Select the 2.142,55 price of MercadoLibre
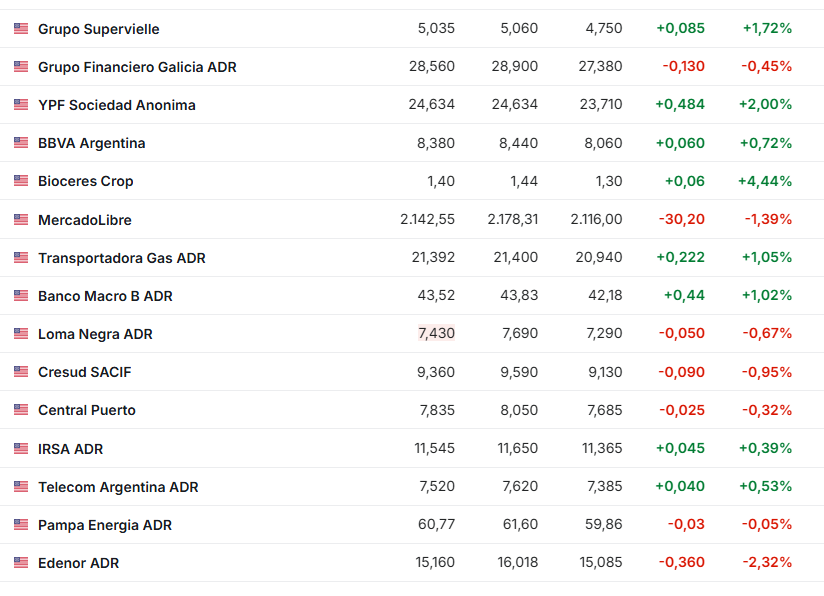The height and width of the screenshot is (596, 824). pyautogui.click(x=426, y=219)
